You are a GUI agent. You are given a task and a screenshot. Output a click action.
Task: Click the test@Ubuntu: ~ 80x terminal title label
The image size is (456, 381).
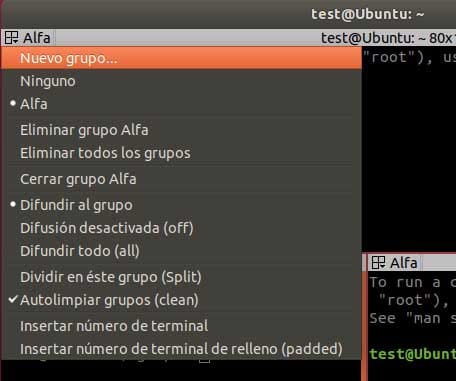388,38
